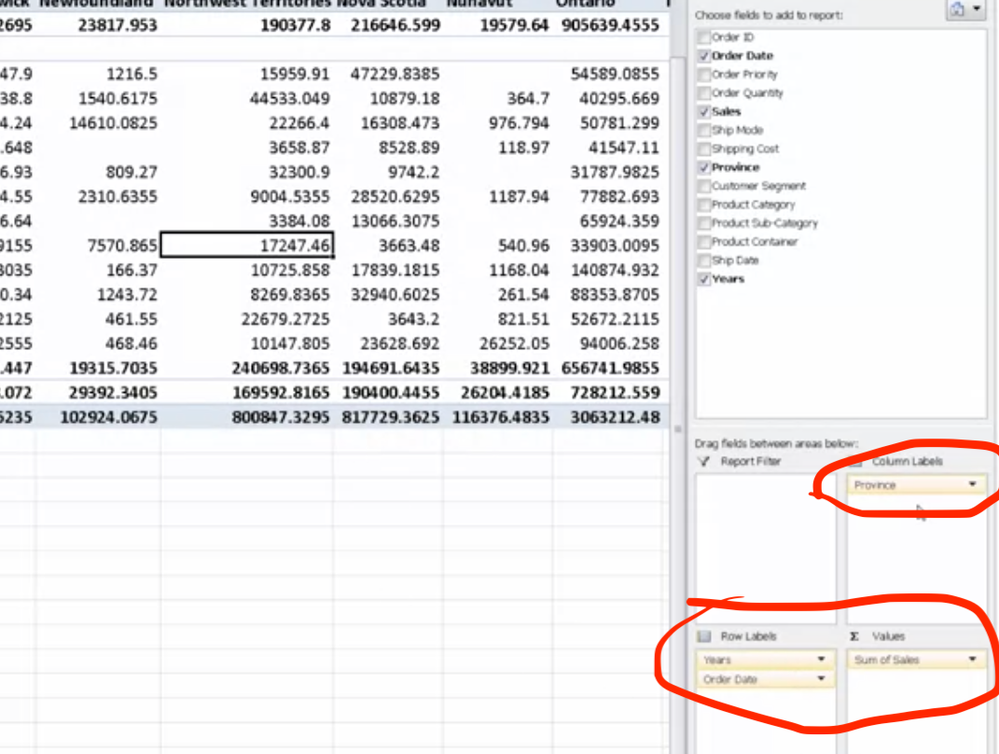Select the cell containing 905639.4555
Screen dimensions: 999x754
(x=608, y=25)
